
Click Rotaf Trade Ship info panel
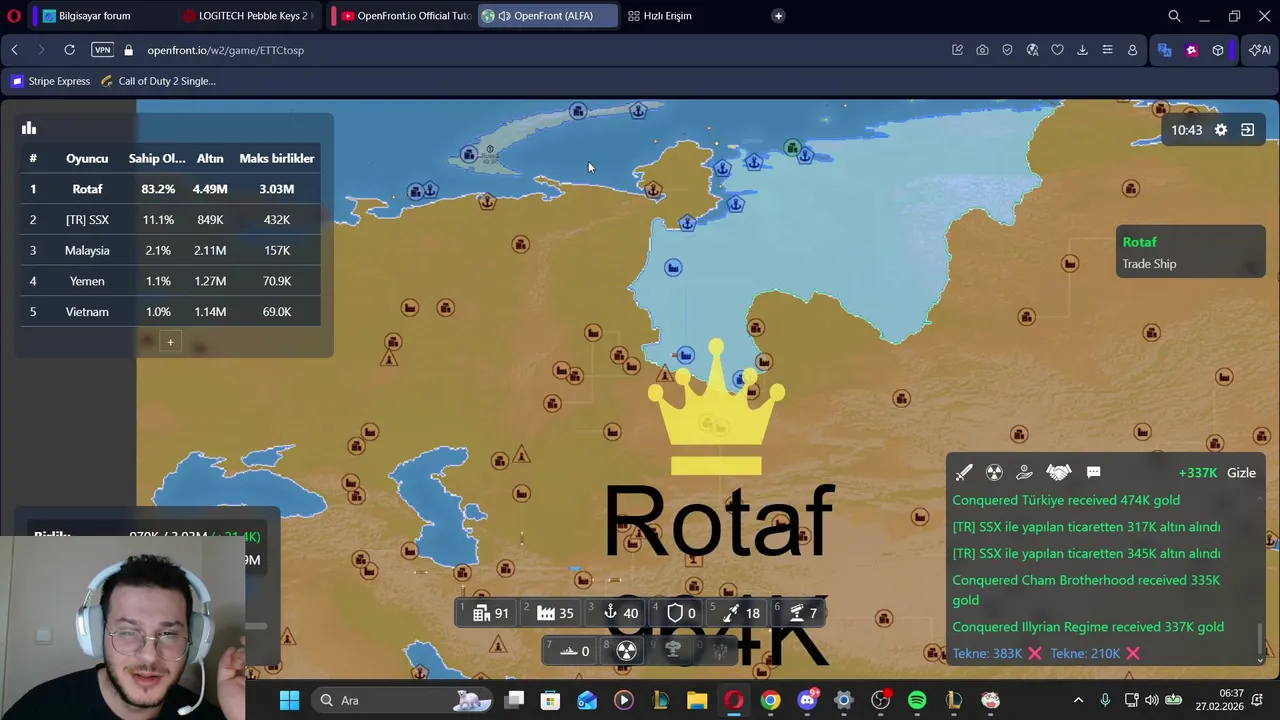coord(1190,253)
